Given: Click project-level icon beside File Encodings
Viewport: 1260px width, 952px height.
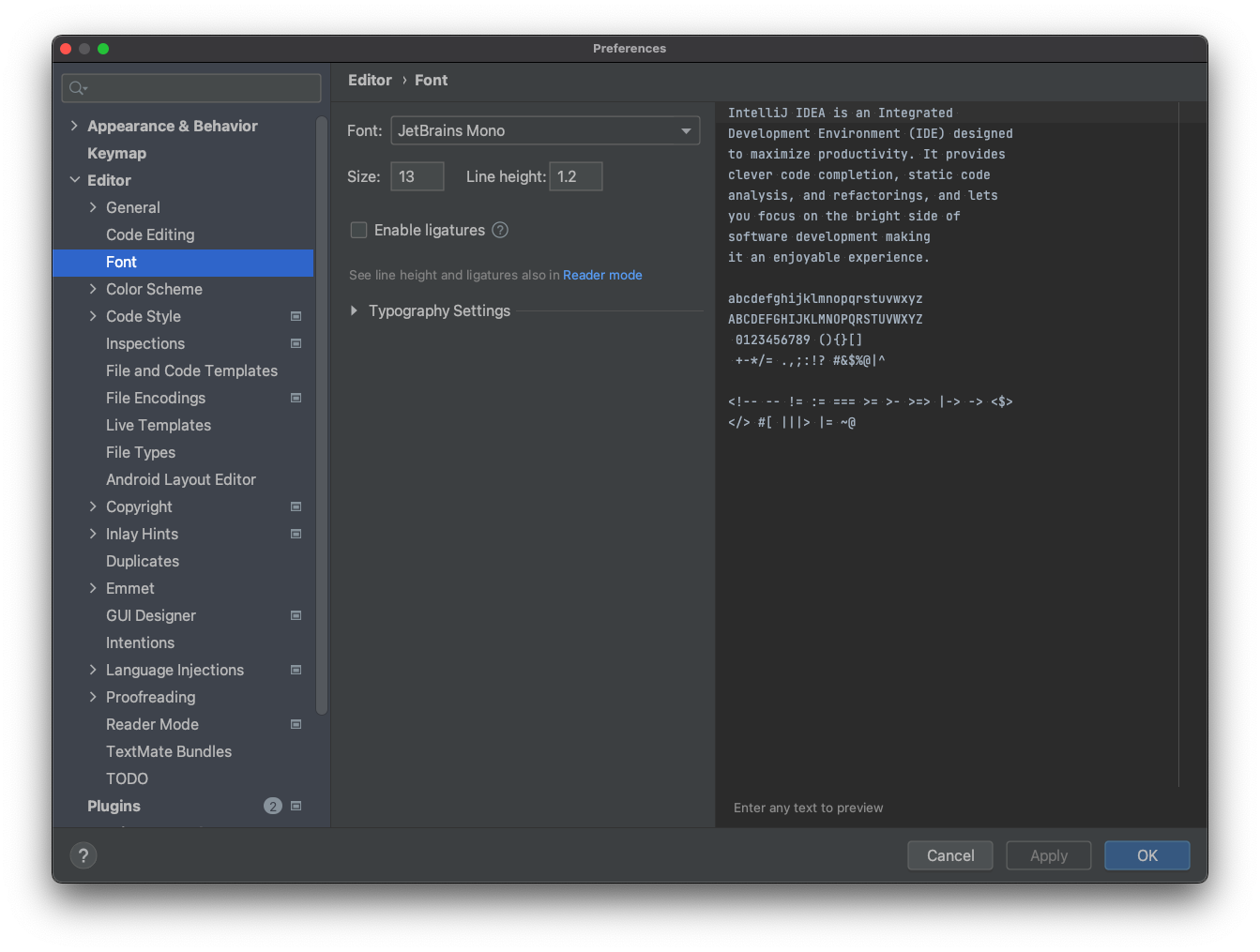Looking at the screenshot, I should click(x=296, y=398).
